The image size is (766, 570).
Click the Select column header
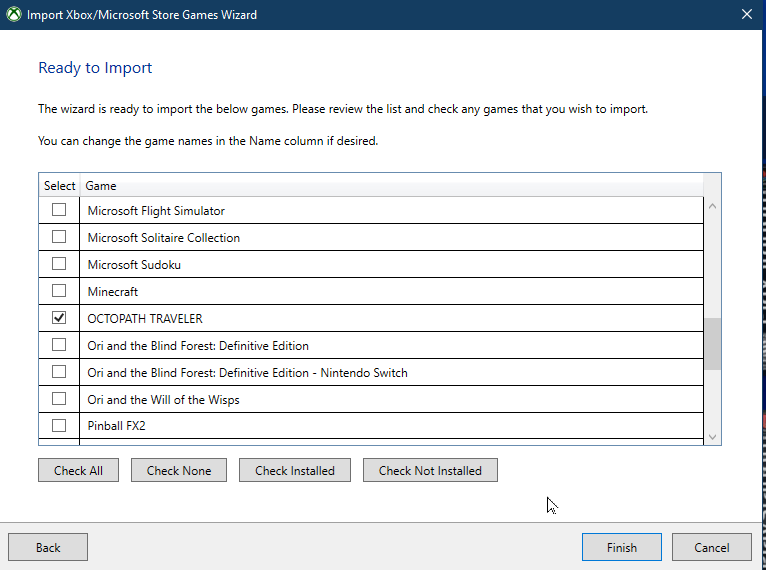click(x=59, y=186)
